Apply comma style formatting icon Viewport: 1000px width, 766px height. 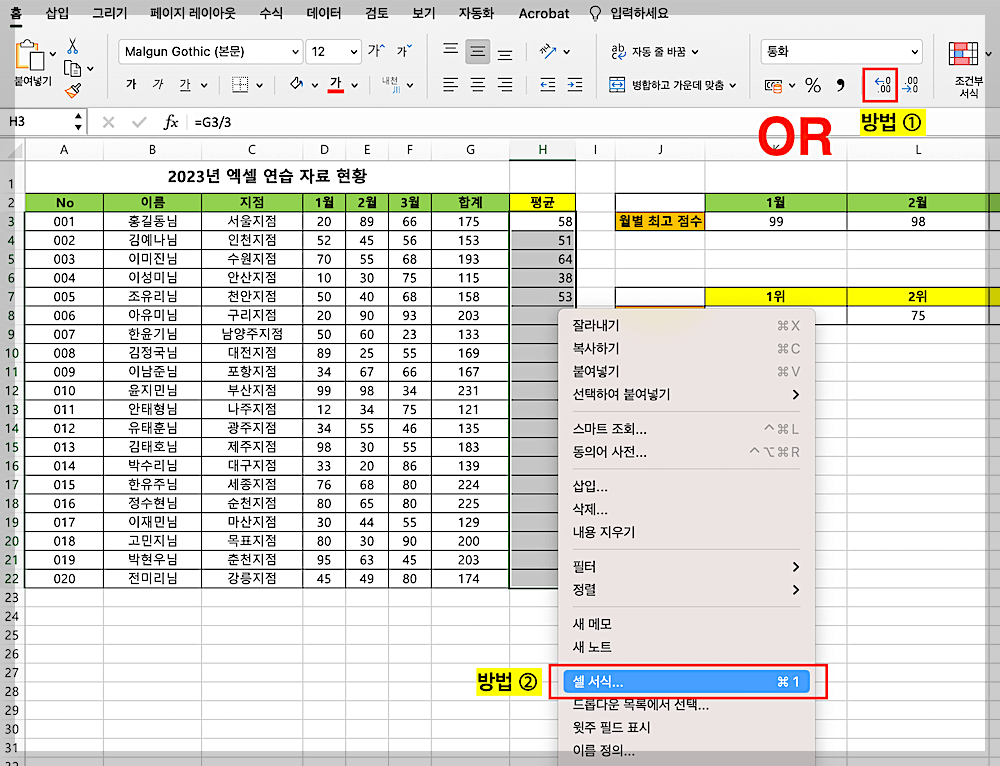tap(841, 85)
